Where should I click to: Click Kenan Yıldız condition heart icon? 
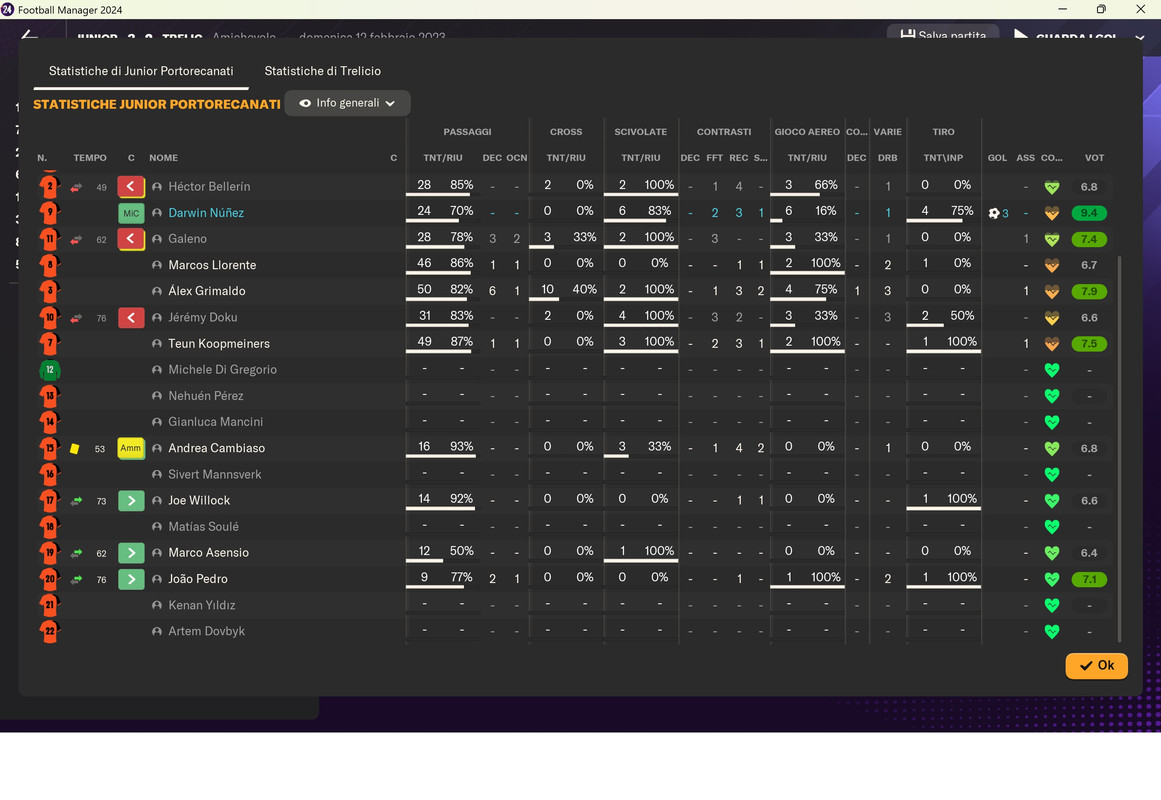1051,605
